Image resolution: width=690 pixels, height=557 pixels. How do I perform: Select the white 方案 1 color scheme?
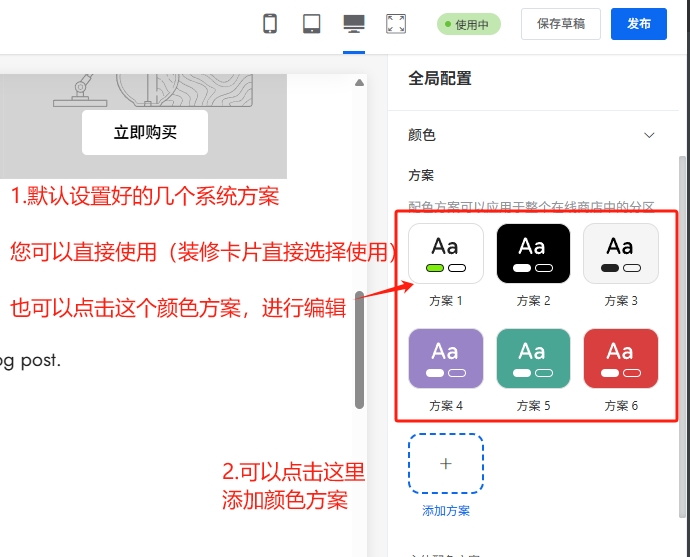point(446,254)
